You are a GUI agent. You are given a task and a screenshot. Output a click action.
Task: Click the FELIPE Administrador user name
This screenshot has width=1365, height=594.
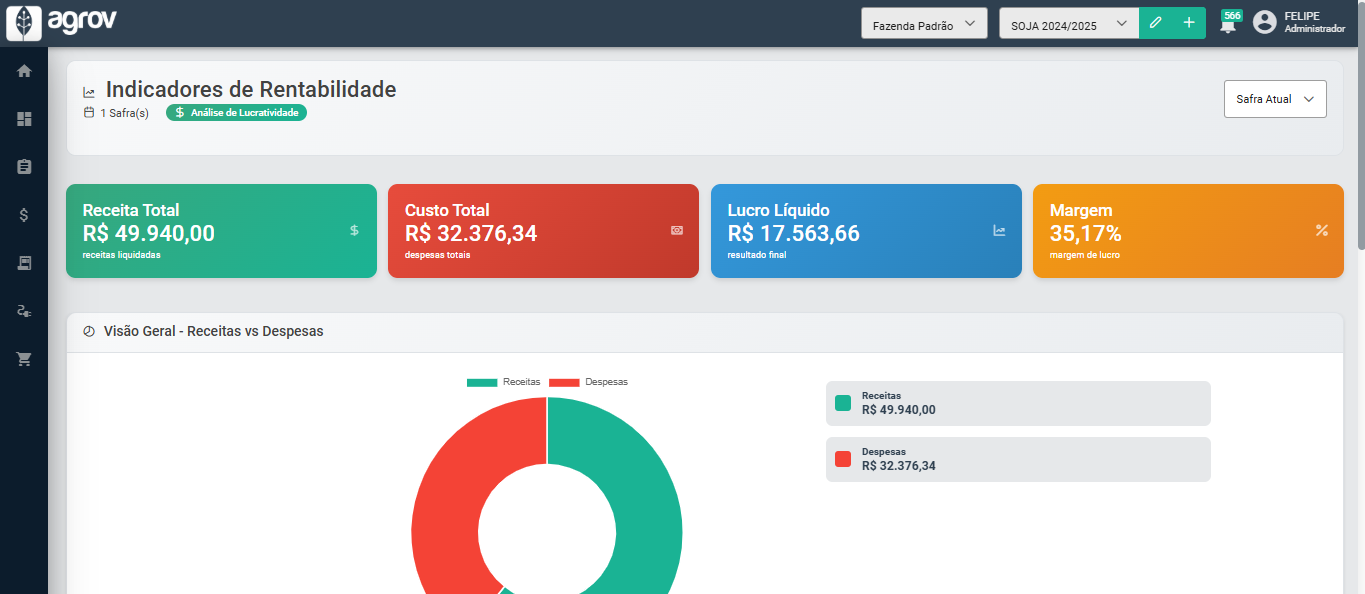(x=1314, y=23)
